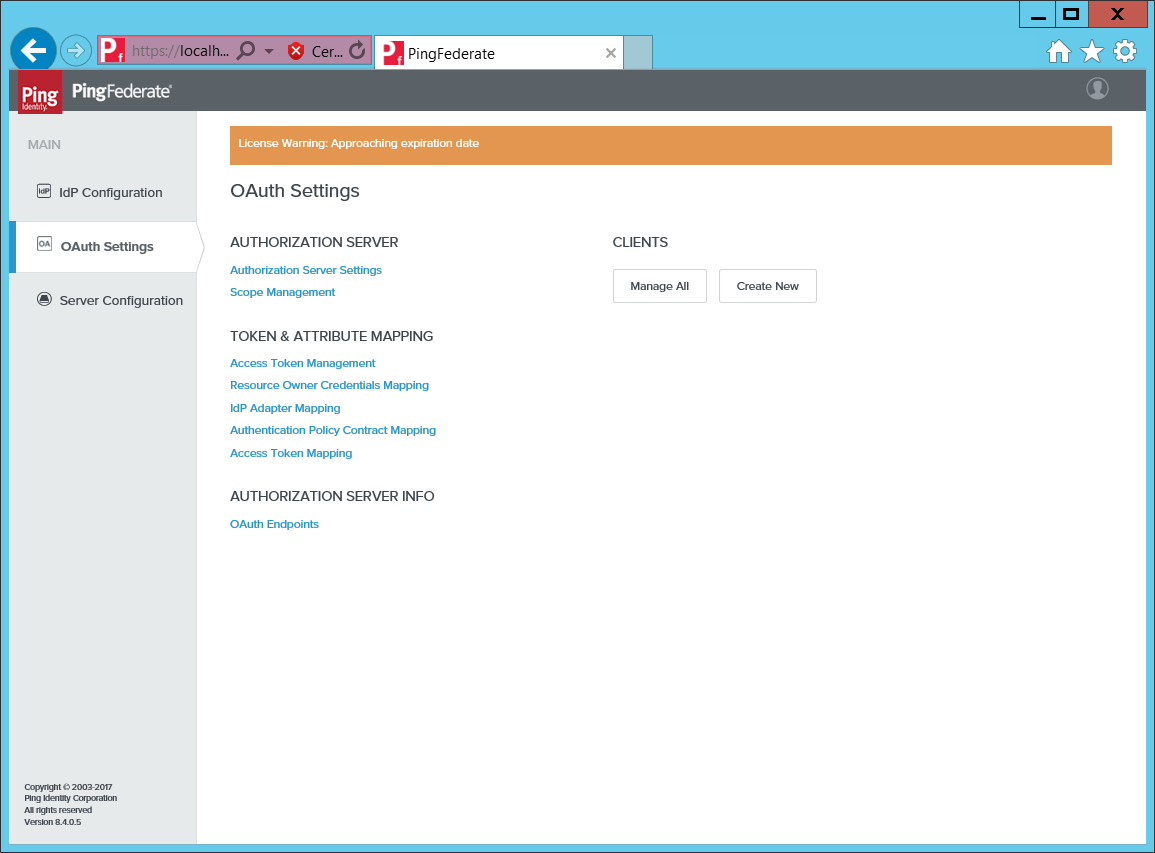Click the TOKEN & ATTRIBUTE MAPPING heading
This screenshot has width=1155, height=853.
click(331, 336)
